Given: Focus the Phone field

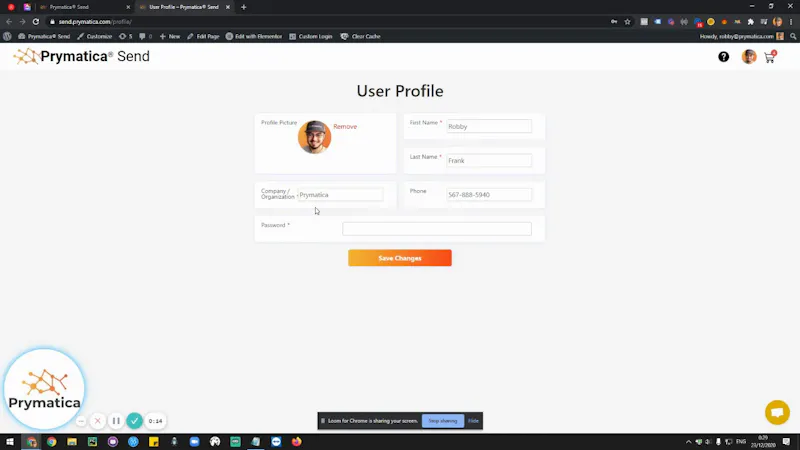Looking at the screenshot, I should tap(489, 194).
